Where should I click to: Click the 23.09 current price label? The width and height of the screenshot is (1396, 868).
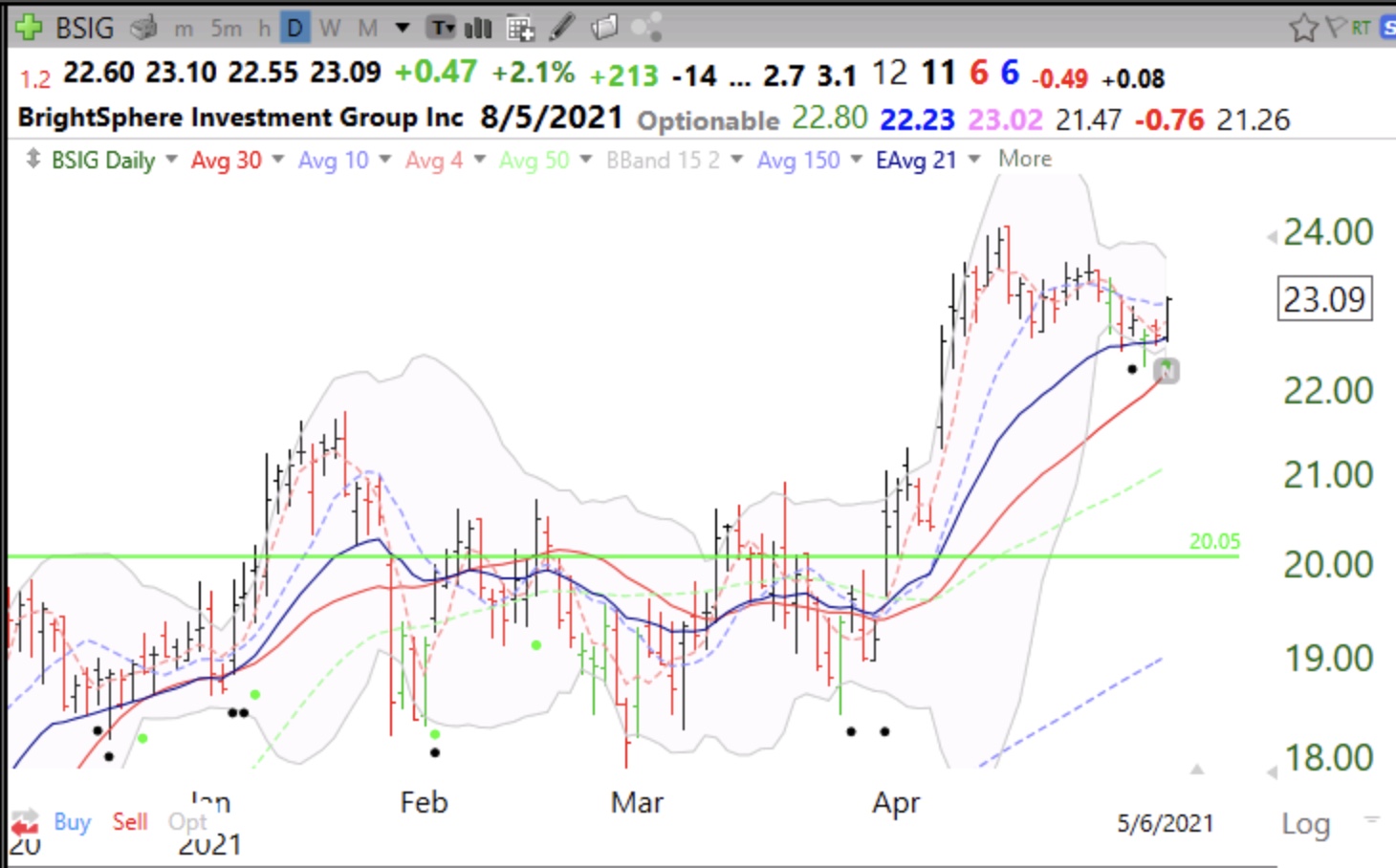click(x=1324, y=299)
